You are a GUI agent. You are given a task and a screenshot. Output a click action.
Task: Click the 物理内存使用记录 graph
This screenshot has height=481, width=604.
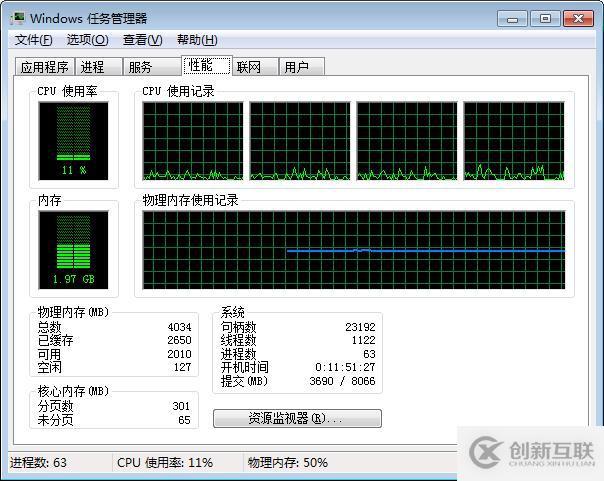coord(354,250)
